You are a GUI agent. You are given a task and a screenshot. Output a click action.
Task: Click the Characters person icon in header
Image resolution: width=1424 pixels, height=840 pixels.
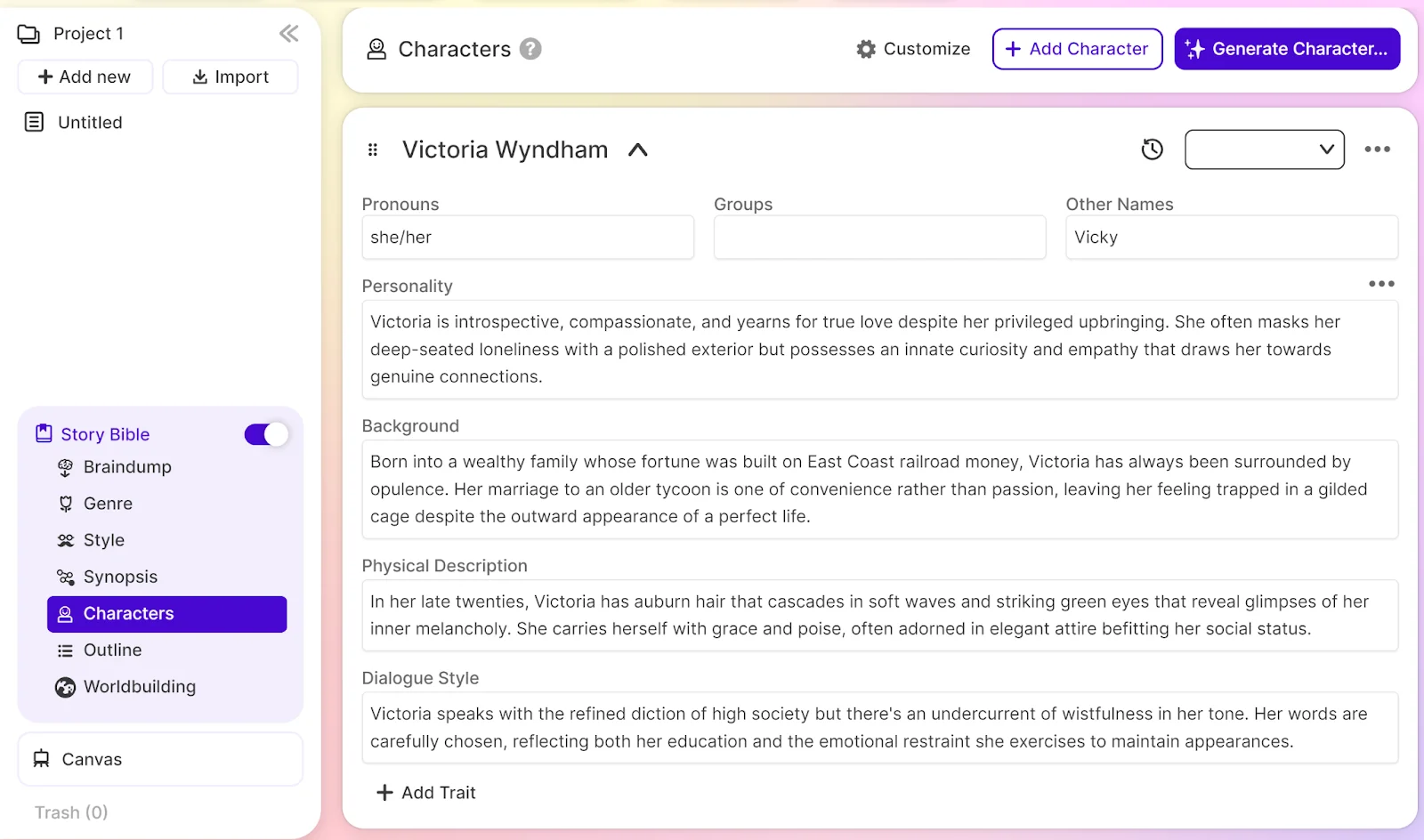coord(377,49)
